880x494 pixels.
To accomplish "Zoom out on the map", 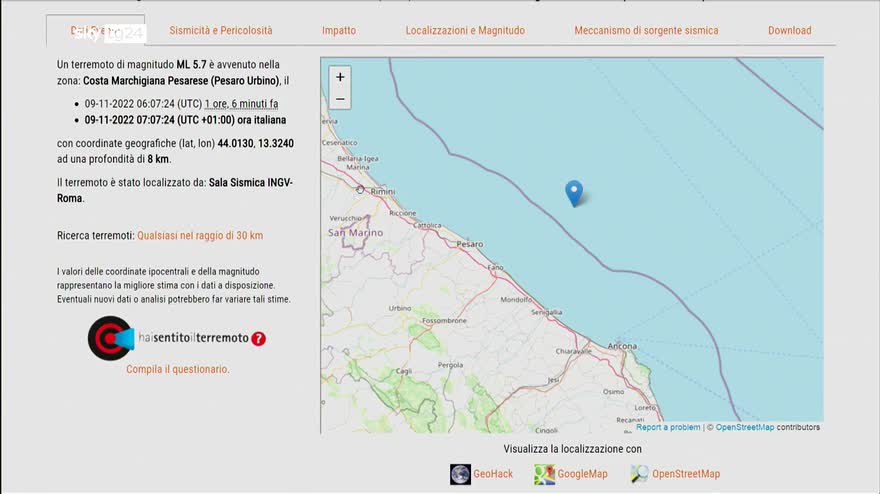I will point(340,99).
